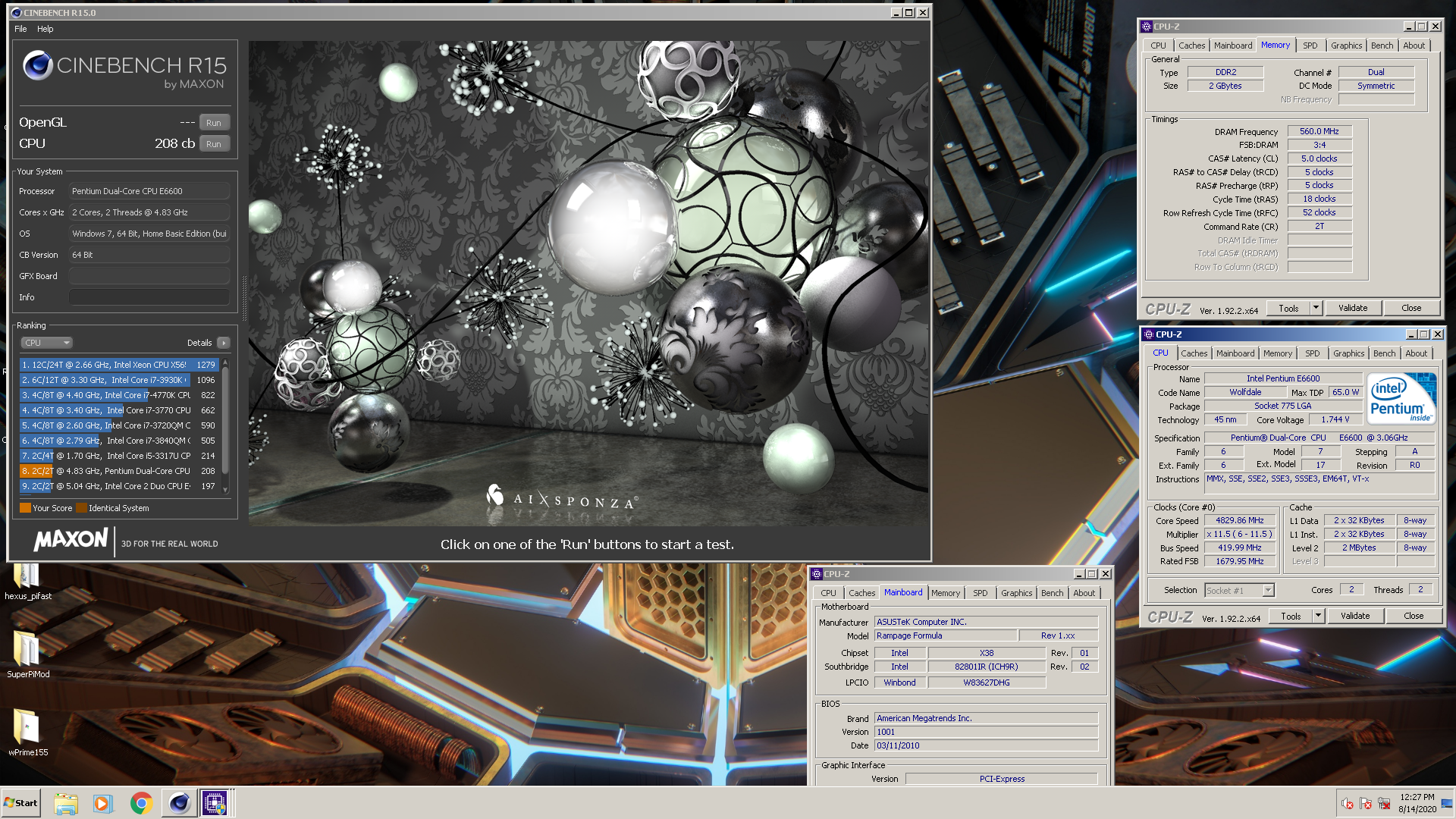
Task: Select ranking entry Intel Xeon CPU X56 1279
Action: [119, 365]
